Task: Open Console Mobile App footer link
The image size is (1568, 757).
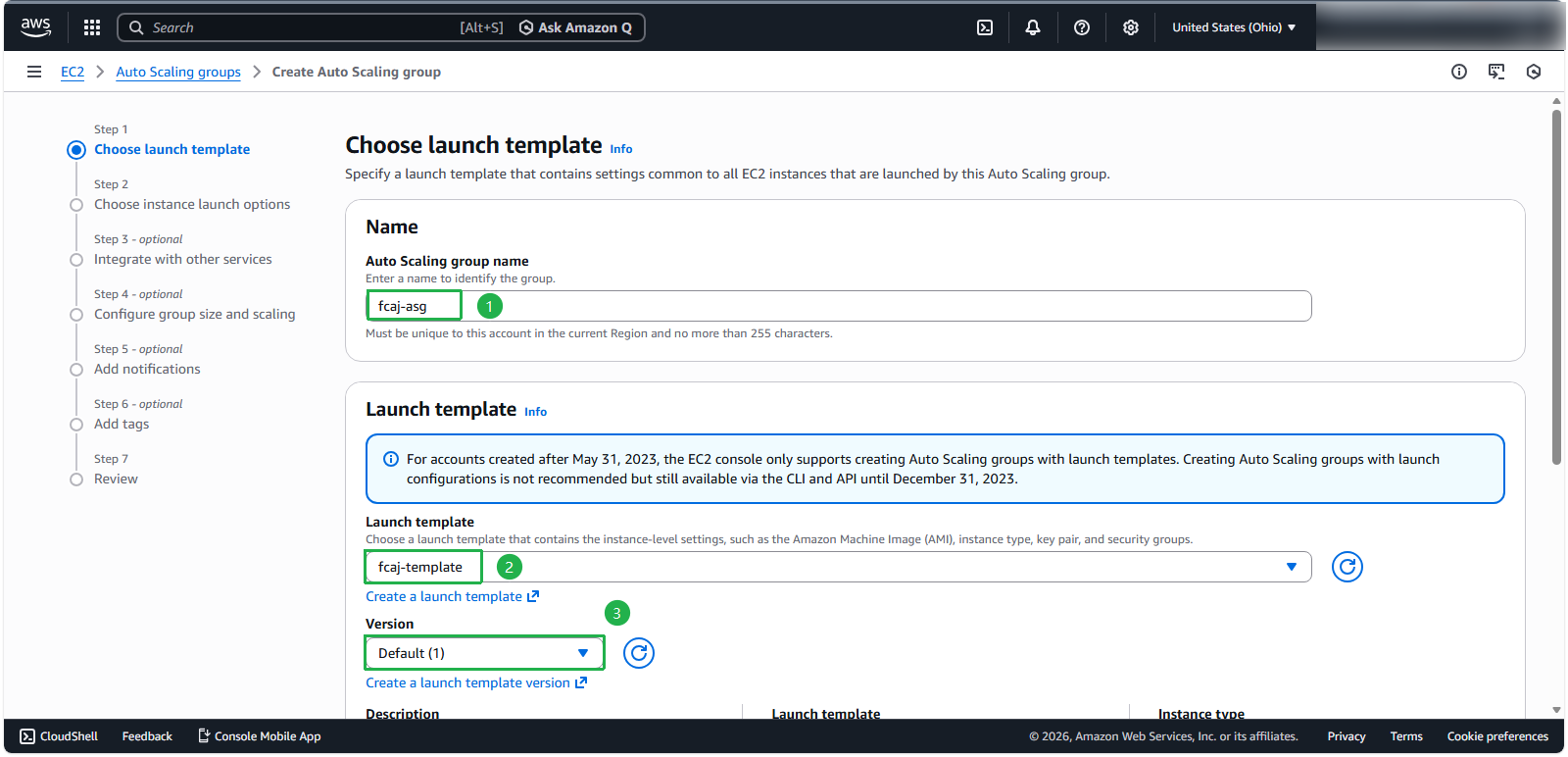Action: click(x=259, y=736)
